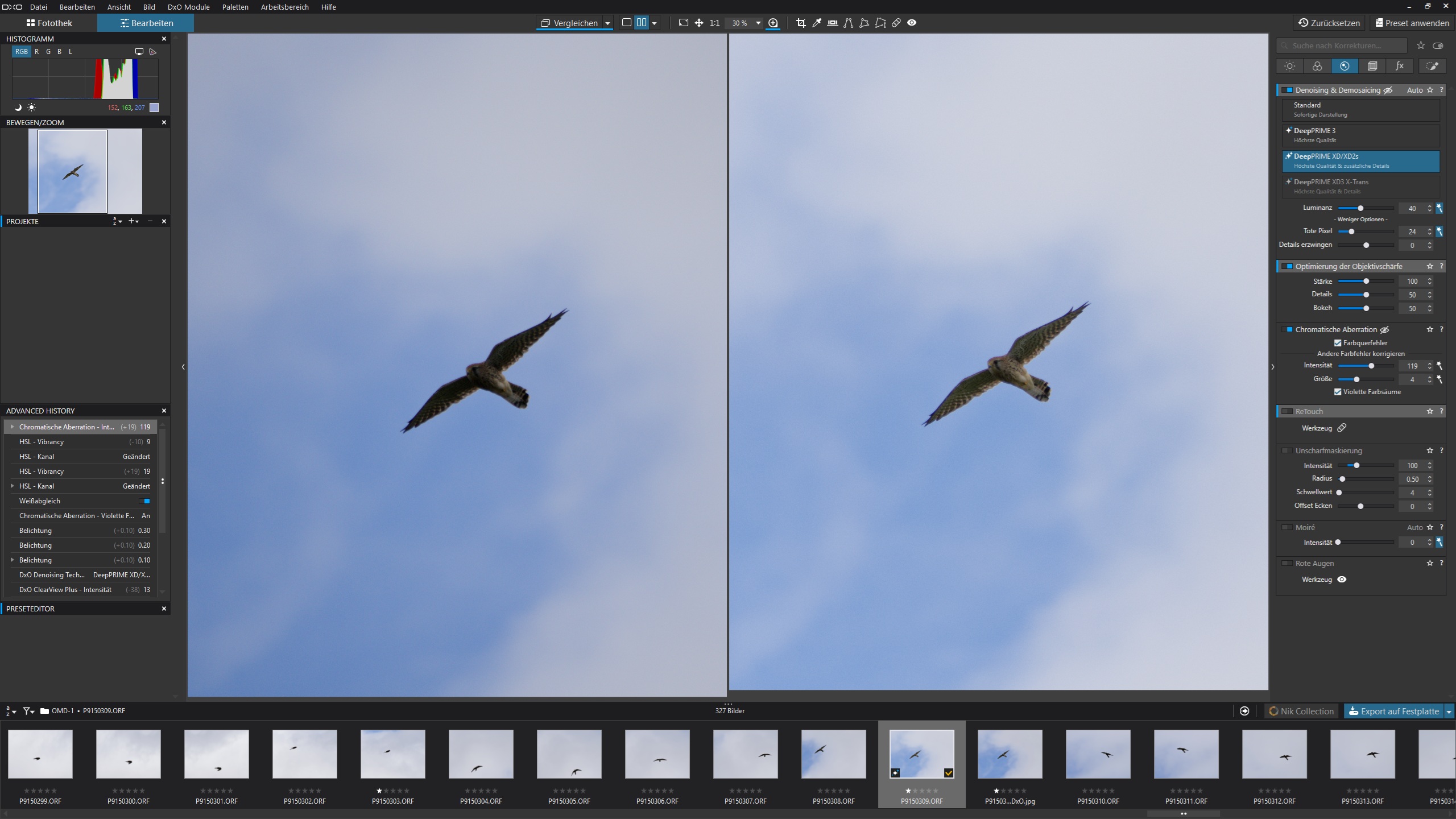Show favorite corrections via the star icon by the search box
The image size is (1456, 819).
pos(1421,45)
